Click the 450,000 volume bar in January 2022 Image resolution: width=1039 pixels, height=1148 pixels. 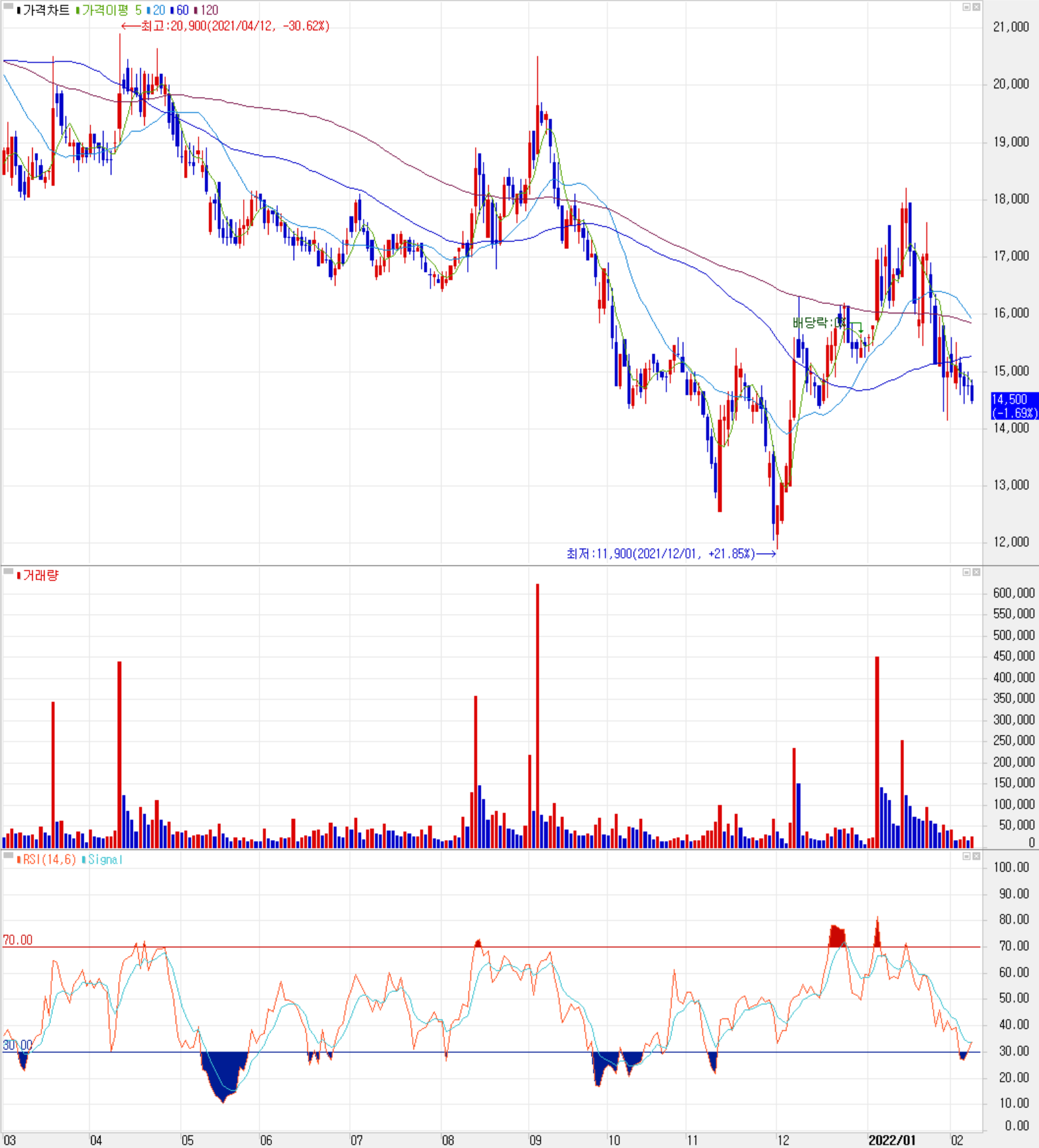coord(877,752)
